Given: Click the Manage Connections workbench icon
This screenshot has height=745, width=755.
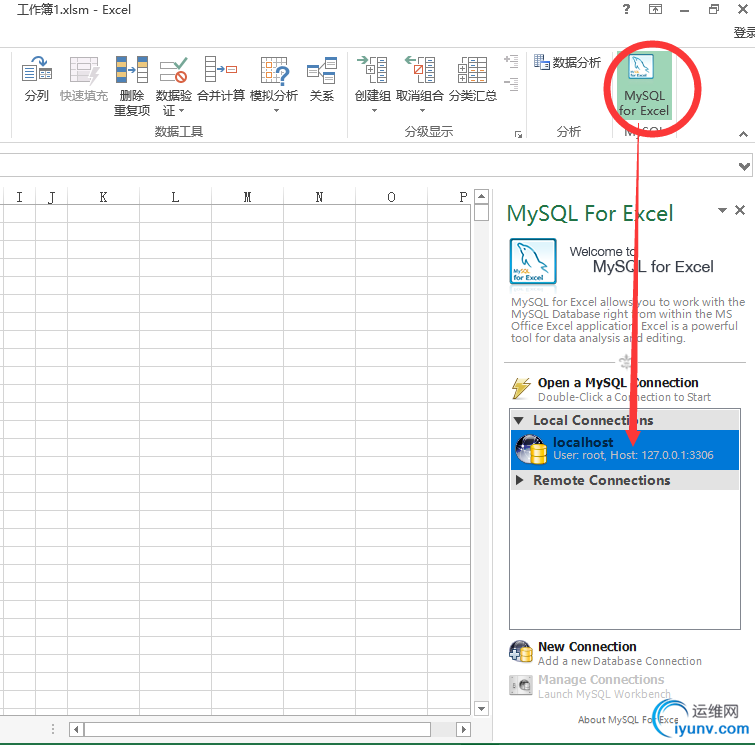Looking at the screenshot, I should (x=521, y=685).
